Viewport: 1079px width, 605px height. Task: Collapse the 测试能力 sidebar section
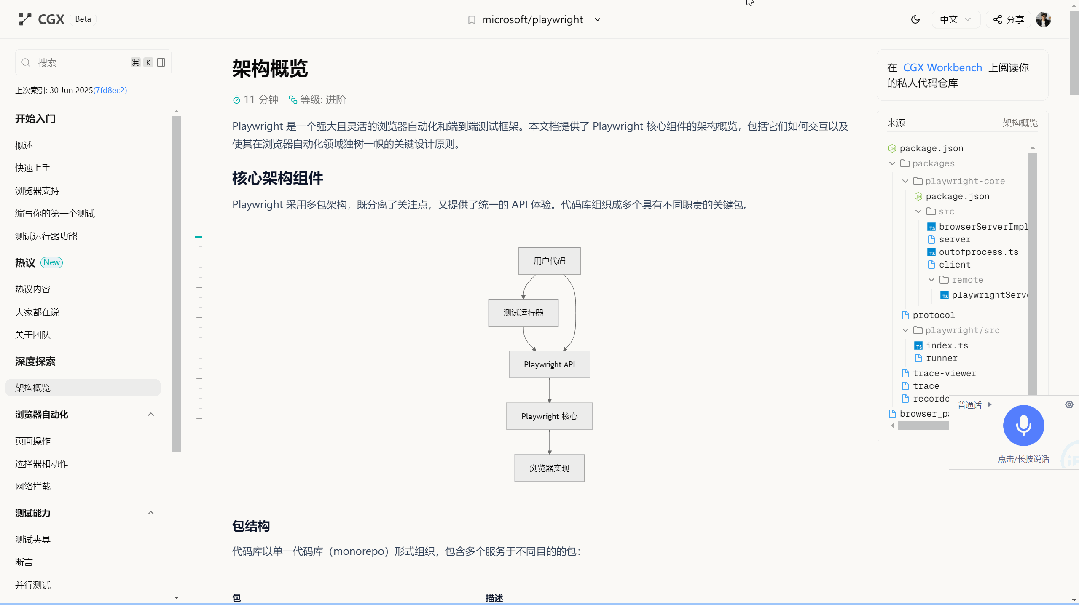pos(151,513)
